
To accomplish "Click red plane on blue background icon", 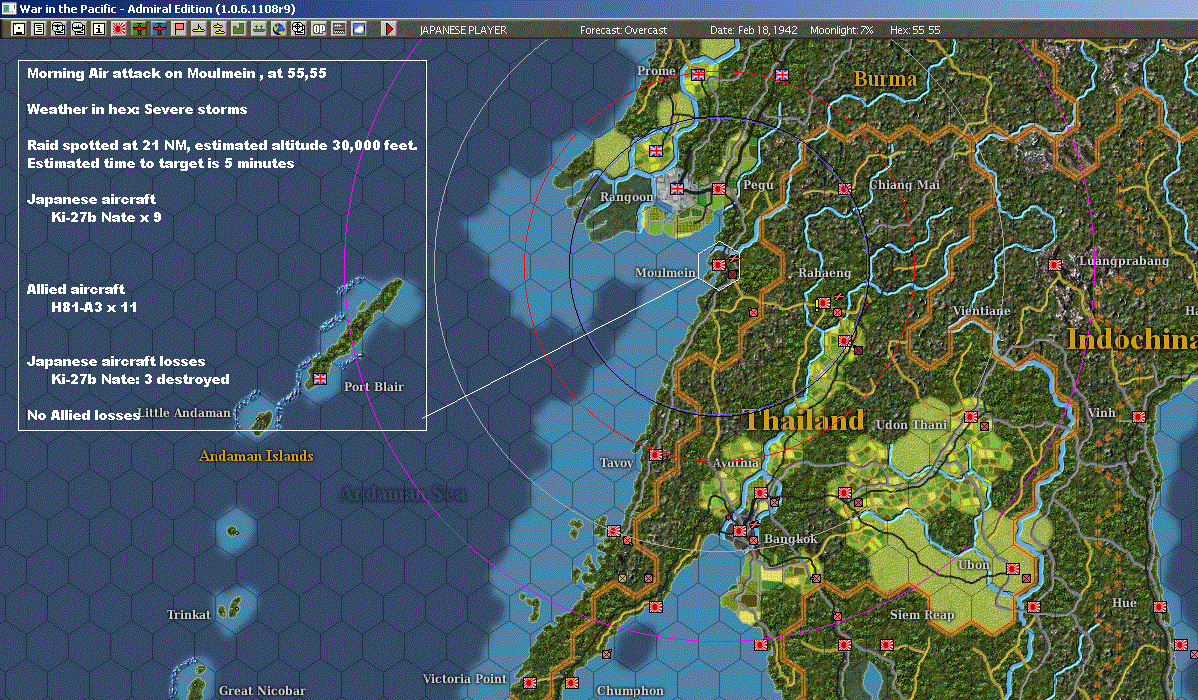I will [x=159, y=29].
